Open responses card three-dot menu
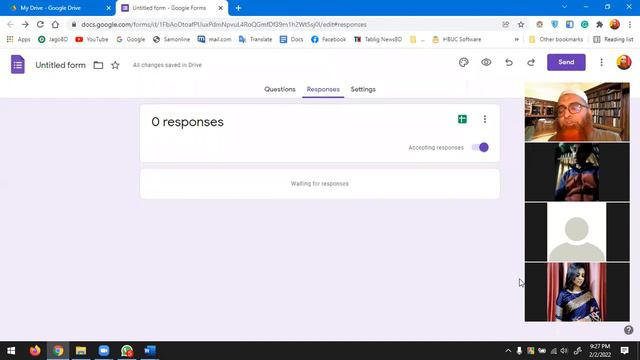 coord(484,119)
